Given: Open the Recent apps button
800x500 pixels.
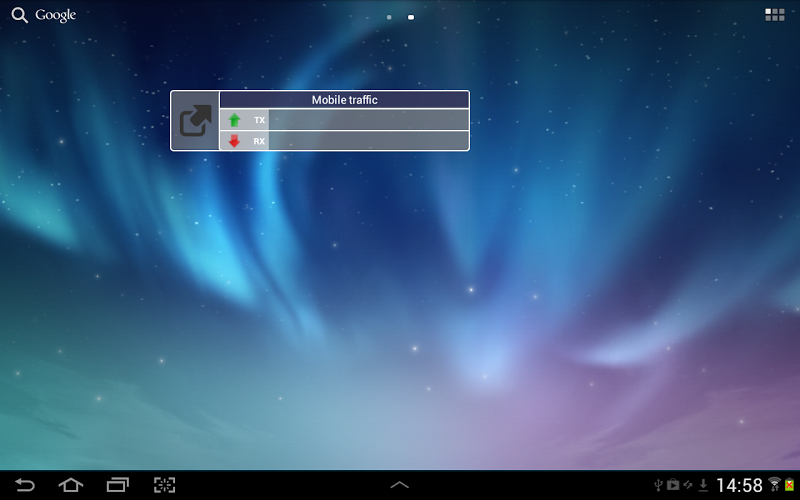Looking at the screenshot, I should [117, 485].
